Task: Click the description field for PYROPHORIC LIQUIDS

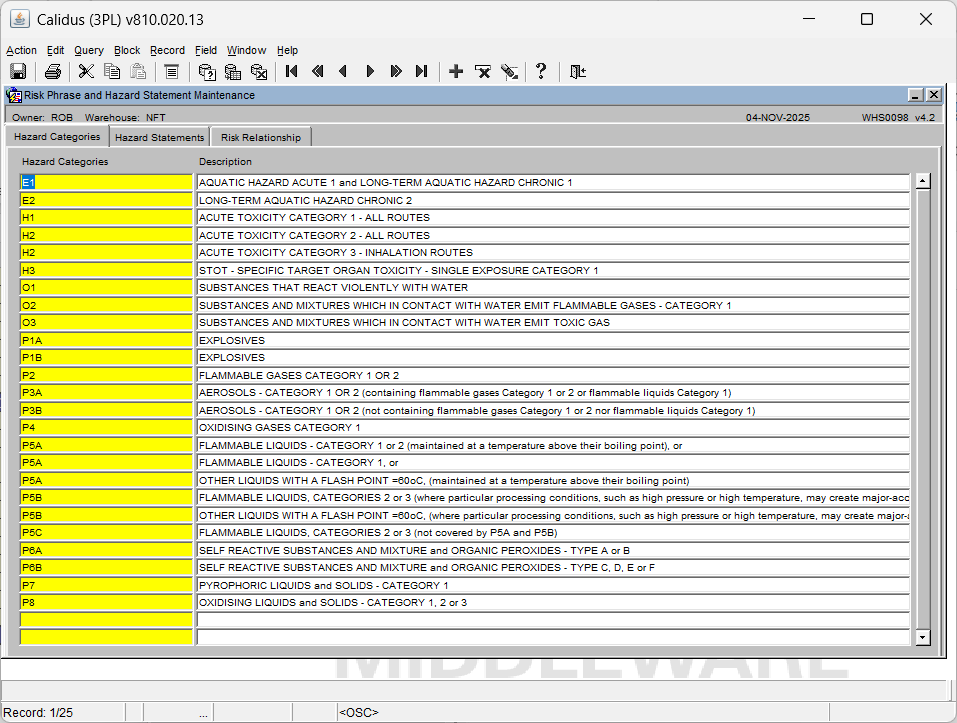Action: pos(552,585)
